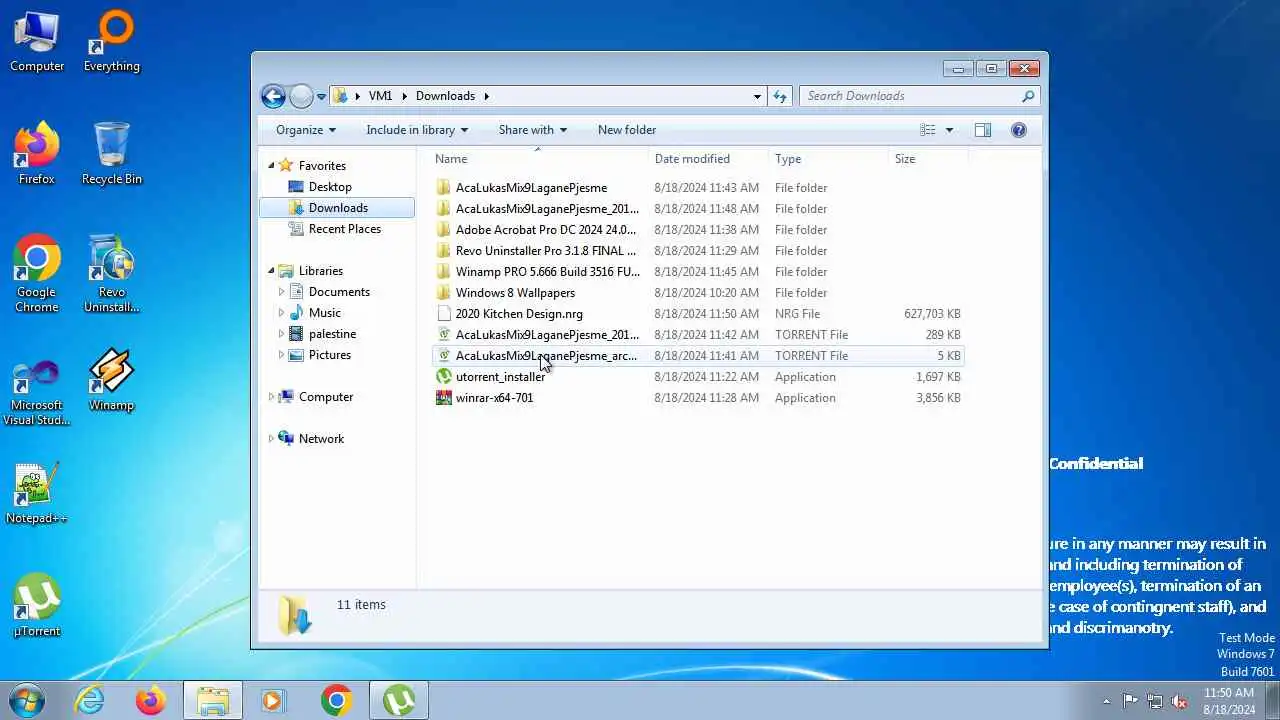Open Google Chrome from the taskbar
Image resolution: width=1280 pixels, height=720 pixels.
click(336, 701)
